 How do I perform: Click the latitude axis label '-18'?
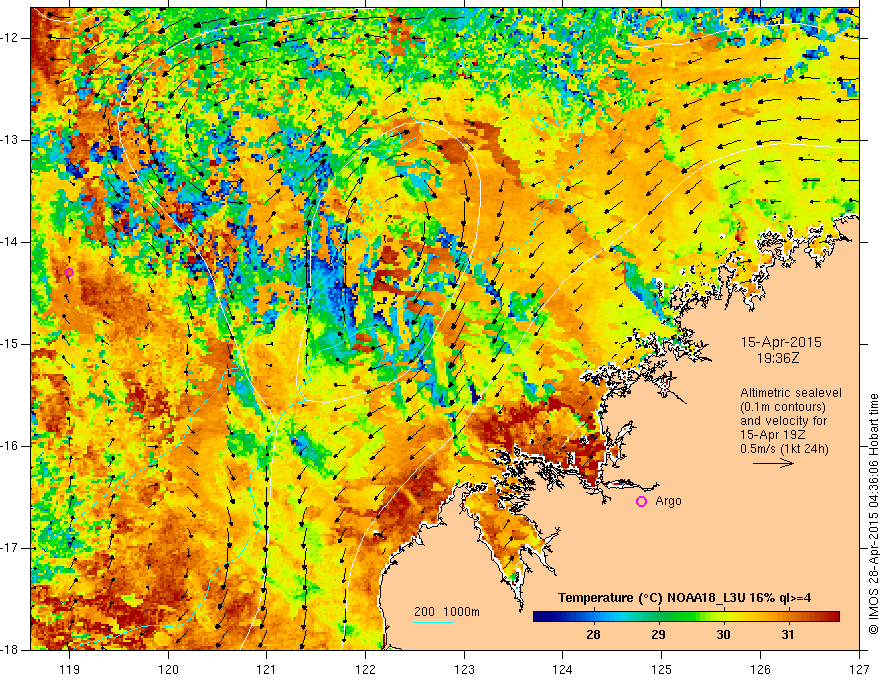(x=11, y=650)
